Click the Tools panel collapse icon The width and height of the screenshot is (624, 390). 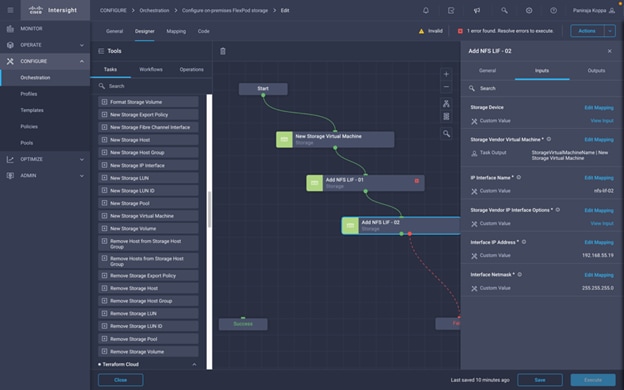(101, 51)
